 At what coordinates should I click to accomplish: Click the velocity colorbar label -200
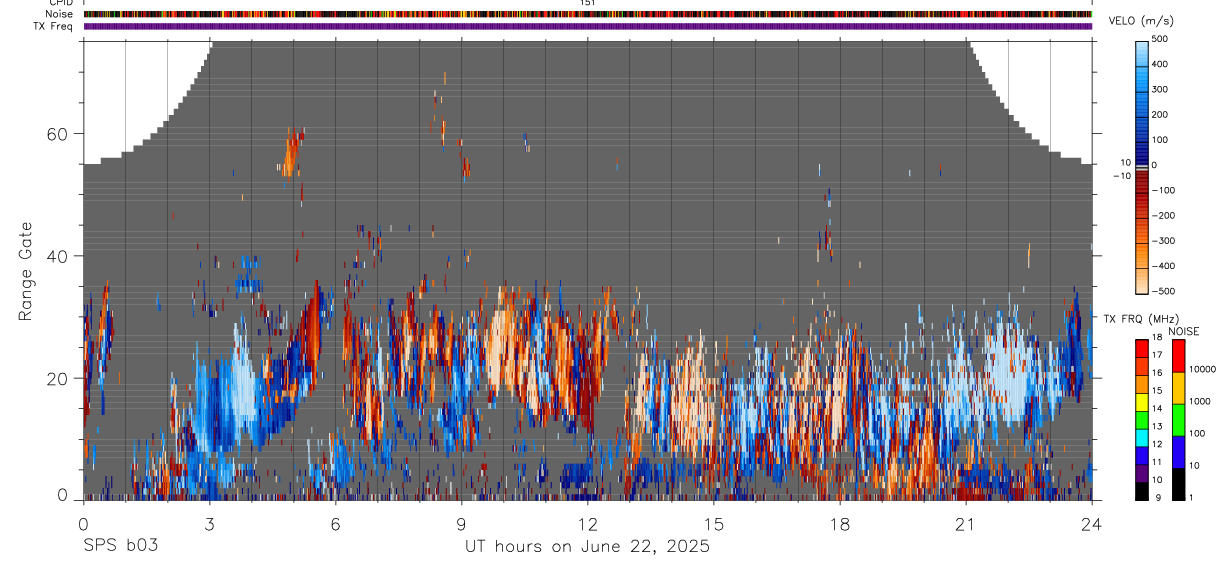[x=1161, y=215]
